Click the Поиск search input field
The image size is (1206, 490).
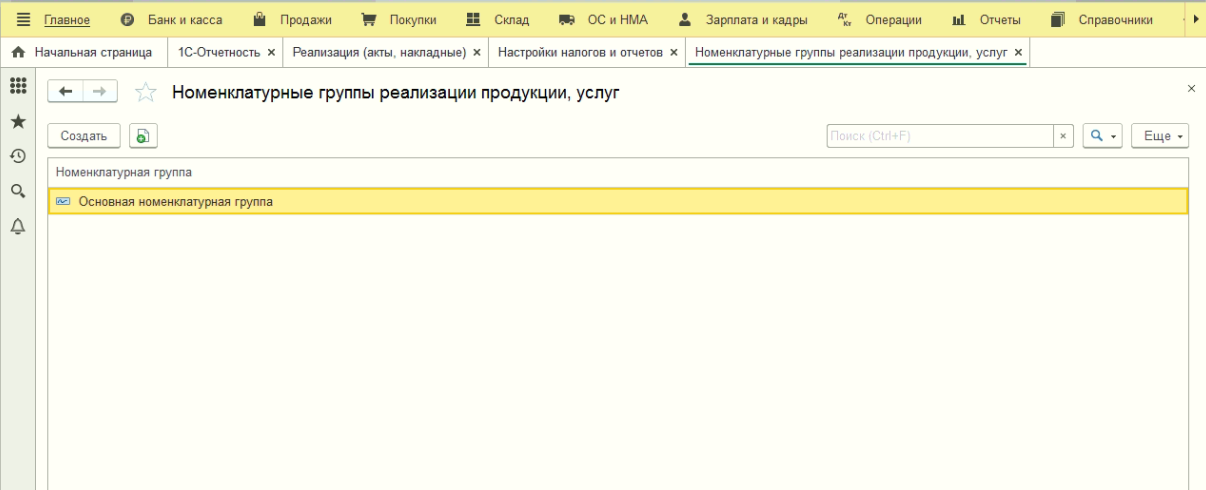[x=939, y=136]
